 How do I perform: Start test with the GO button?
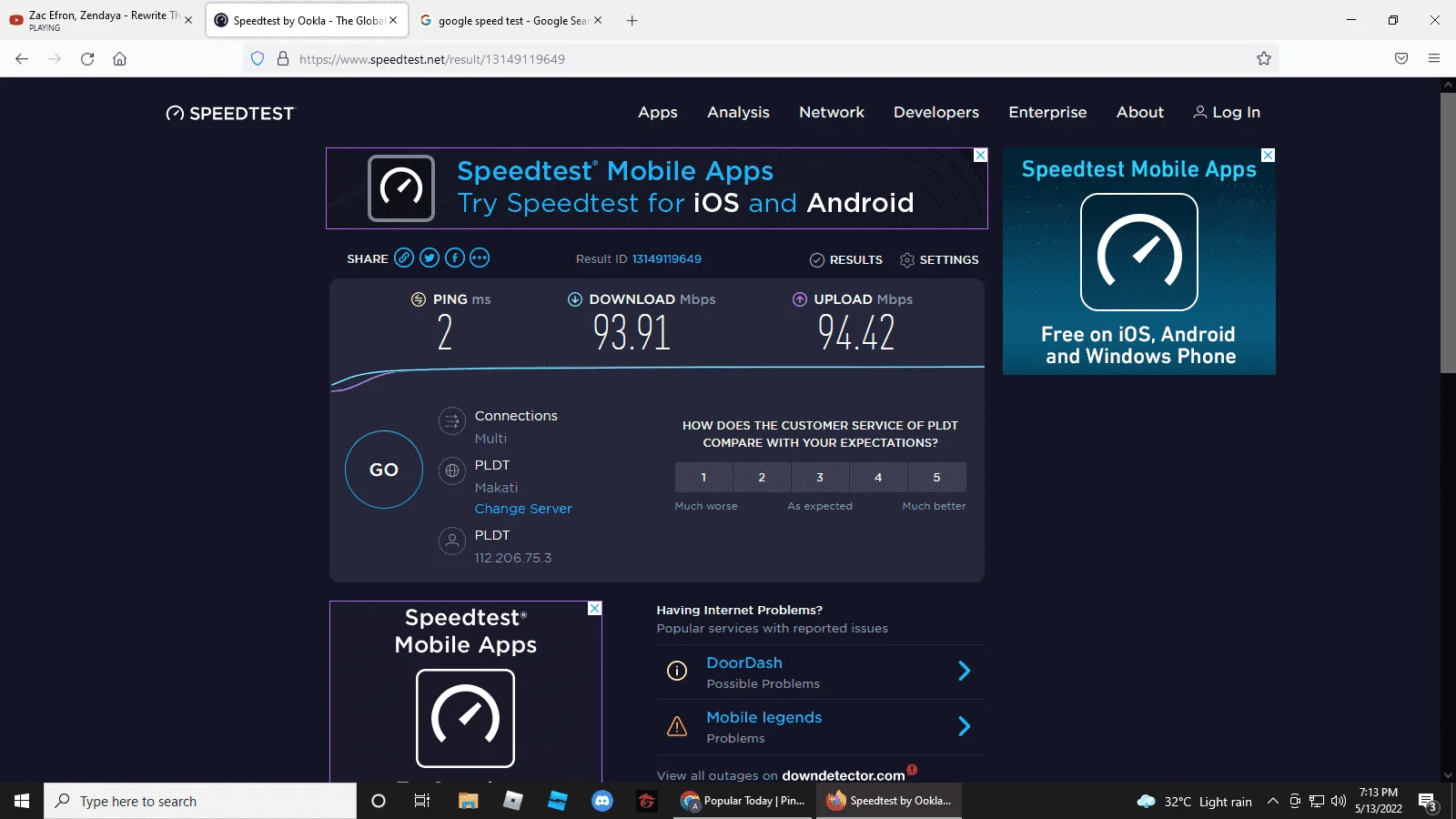(384, 470)
